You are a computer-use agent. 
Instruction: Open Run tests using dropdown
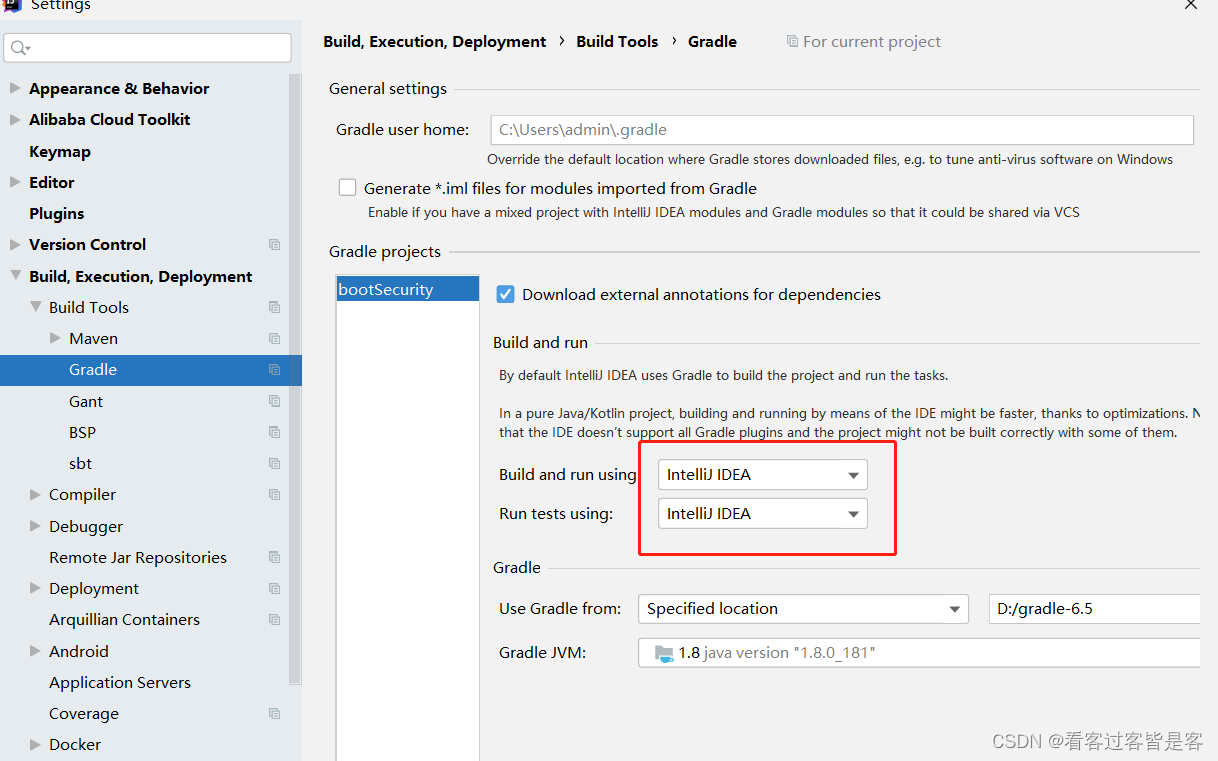pos(762,514)
